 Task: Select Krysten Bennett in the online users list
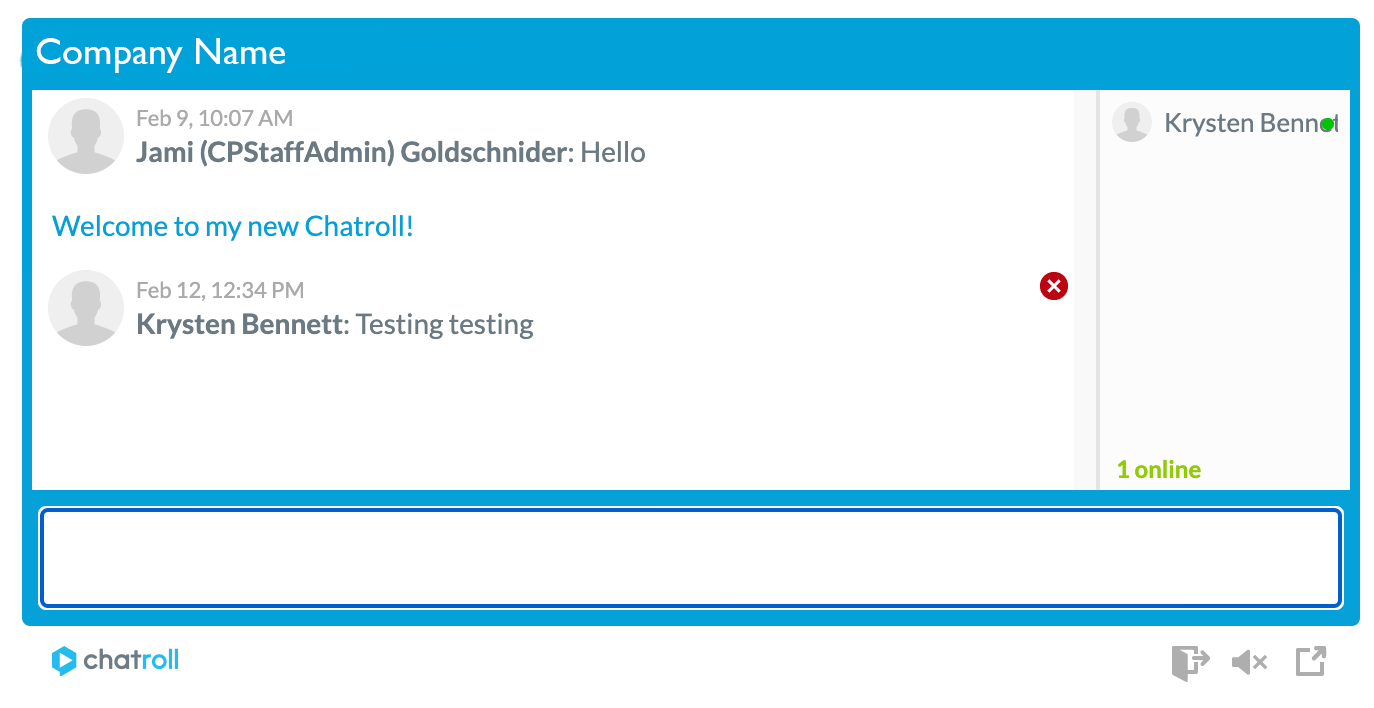pos(1225,123)
